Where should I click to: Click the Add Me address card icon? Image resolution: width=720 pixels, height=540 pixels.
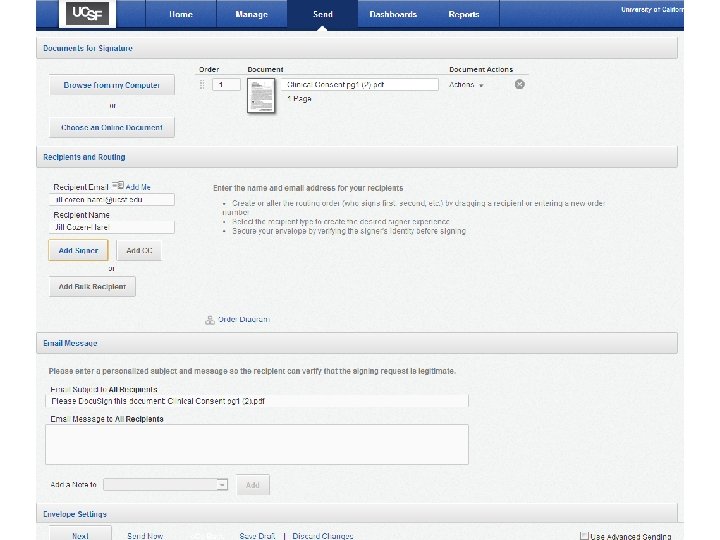point(118,185)
